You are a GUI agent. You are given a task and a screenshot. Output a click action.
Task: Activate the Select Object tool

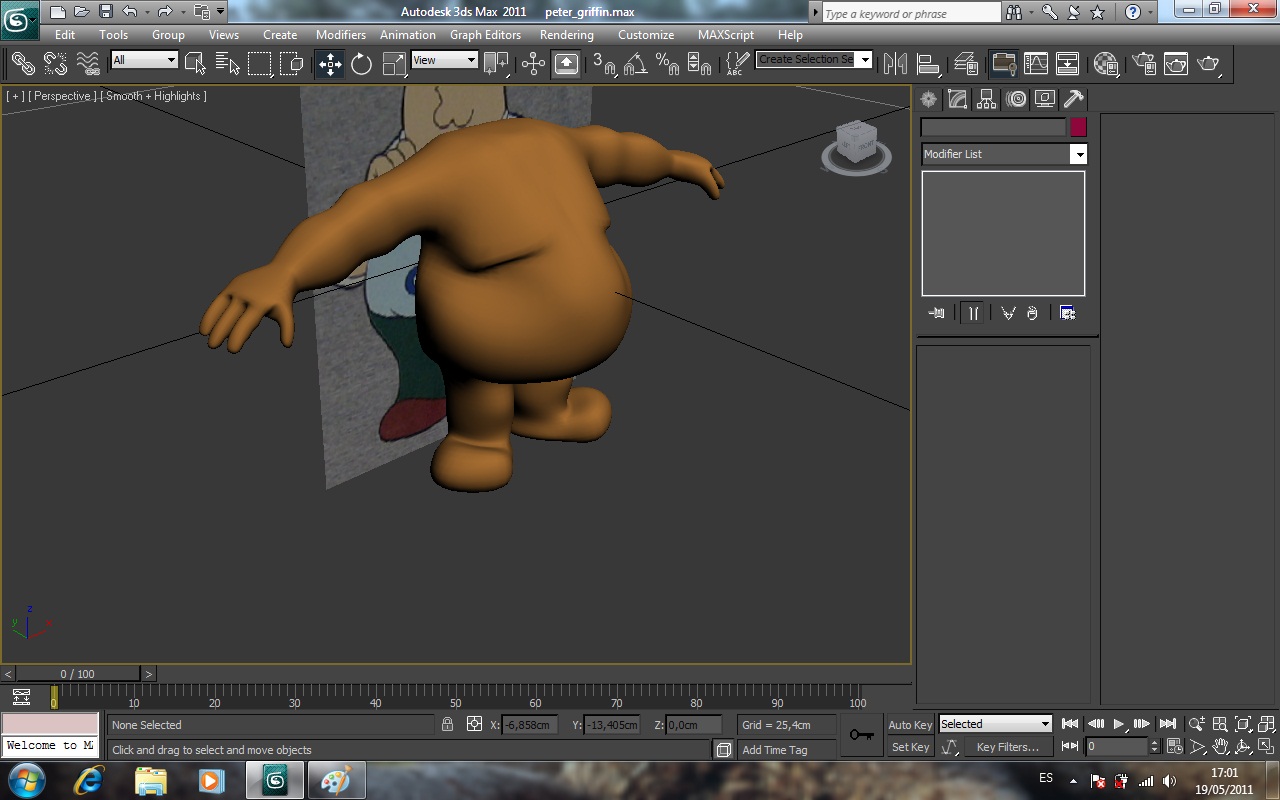point(195,64)
